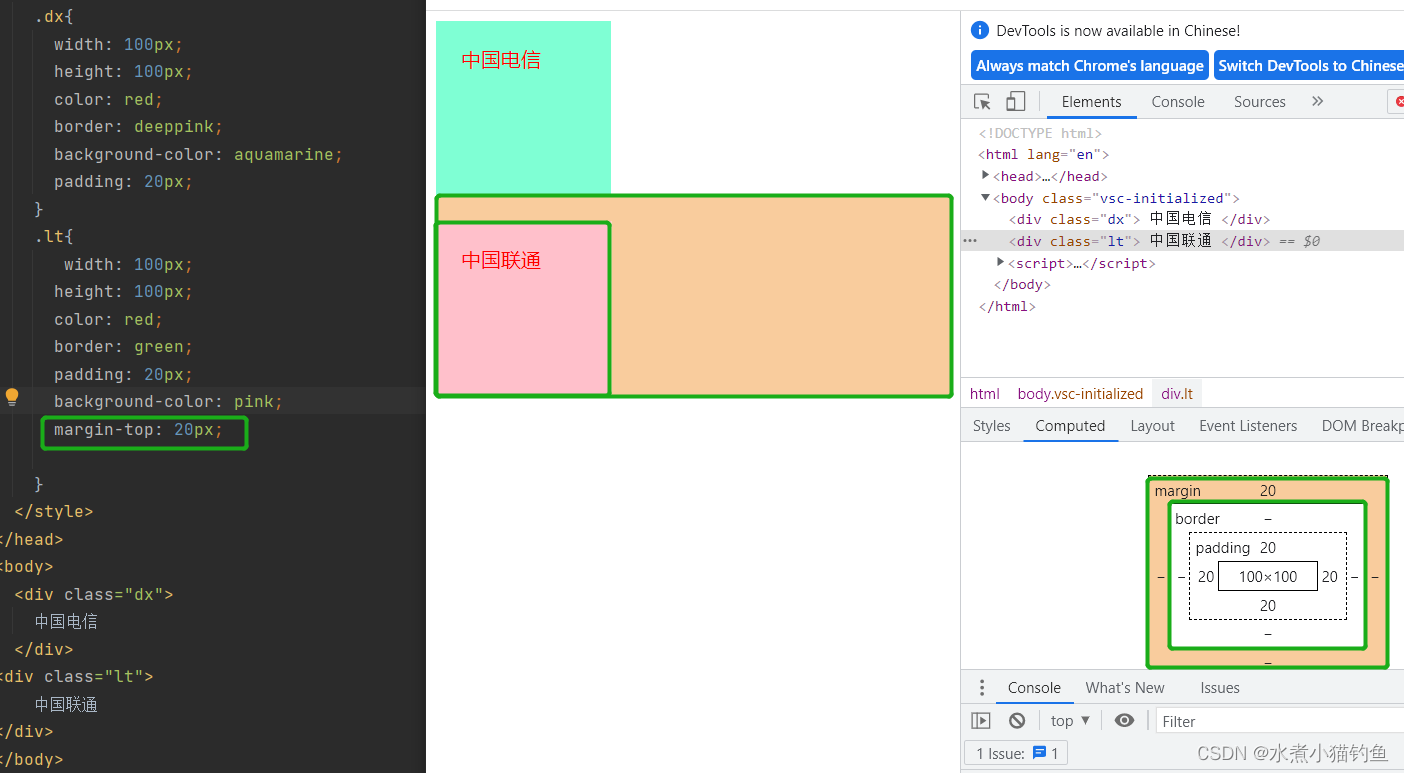The width and height of the screenshot is (1404, 773).
Task: Click the background-color: aquamarine code line
Action: [198, 155]
